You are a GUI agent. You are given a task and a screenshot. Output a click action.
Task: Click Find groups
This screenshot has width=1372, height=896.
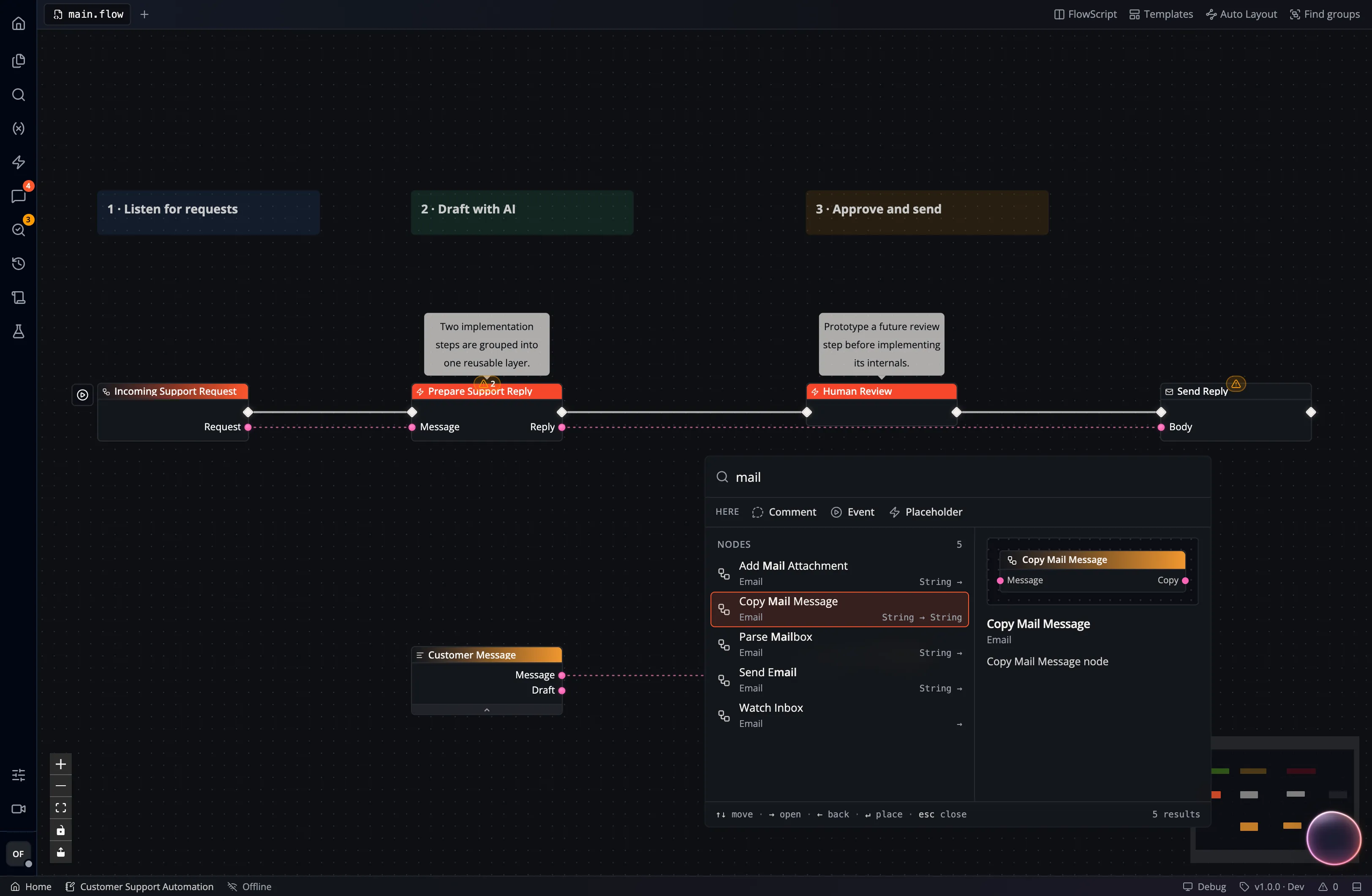tap(1324, 14)
